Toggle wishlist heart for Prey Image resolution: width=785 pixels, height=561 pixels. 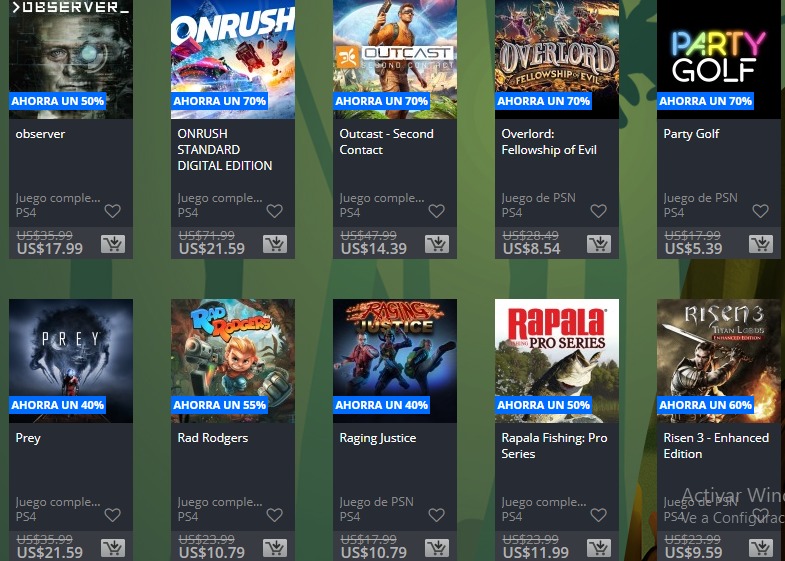pos(113,515)
